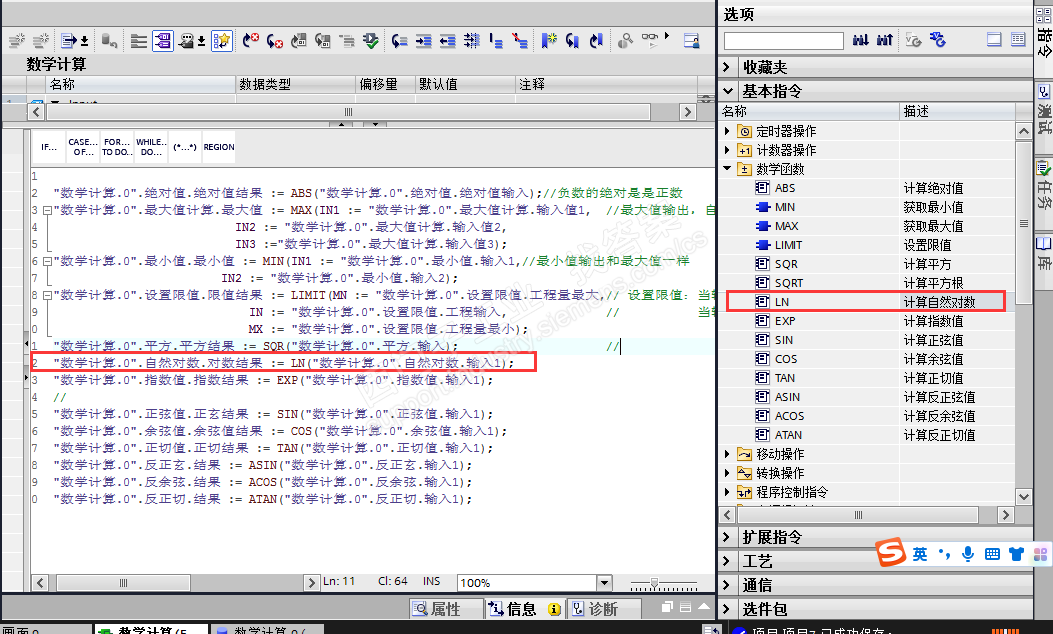Go to previous bookmark icon
This screenshot has width=1053, height=634.
[596, 41]
